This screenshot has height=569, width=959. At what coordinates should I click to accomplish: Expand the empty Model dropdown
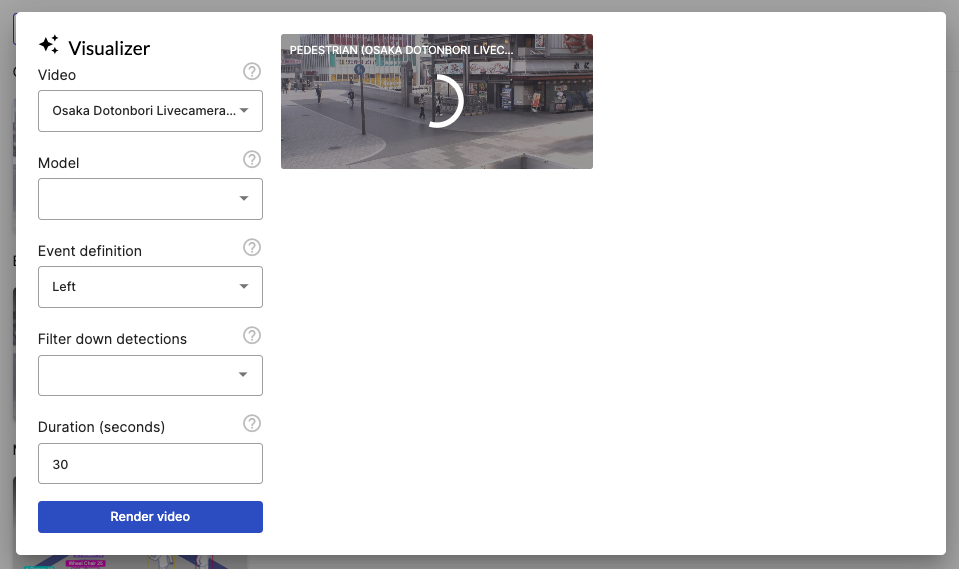[x=150, y=199]
